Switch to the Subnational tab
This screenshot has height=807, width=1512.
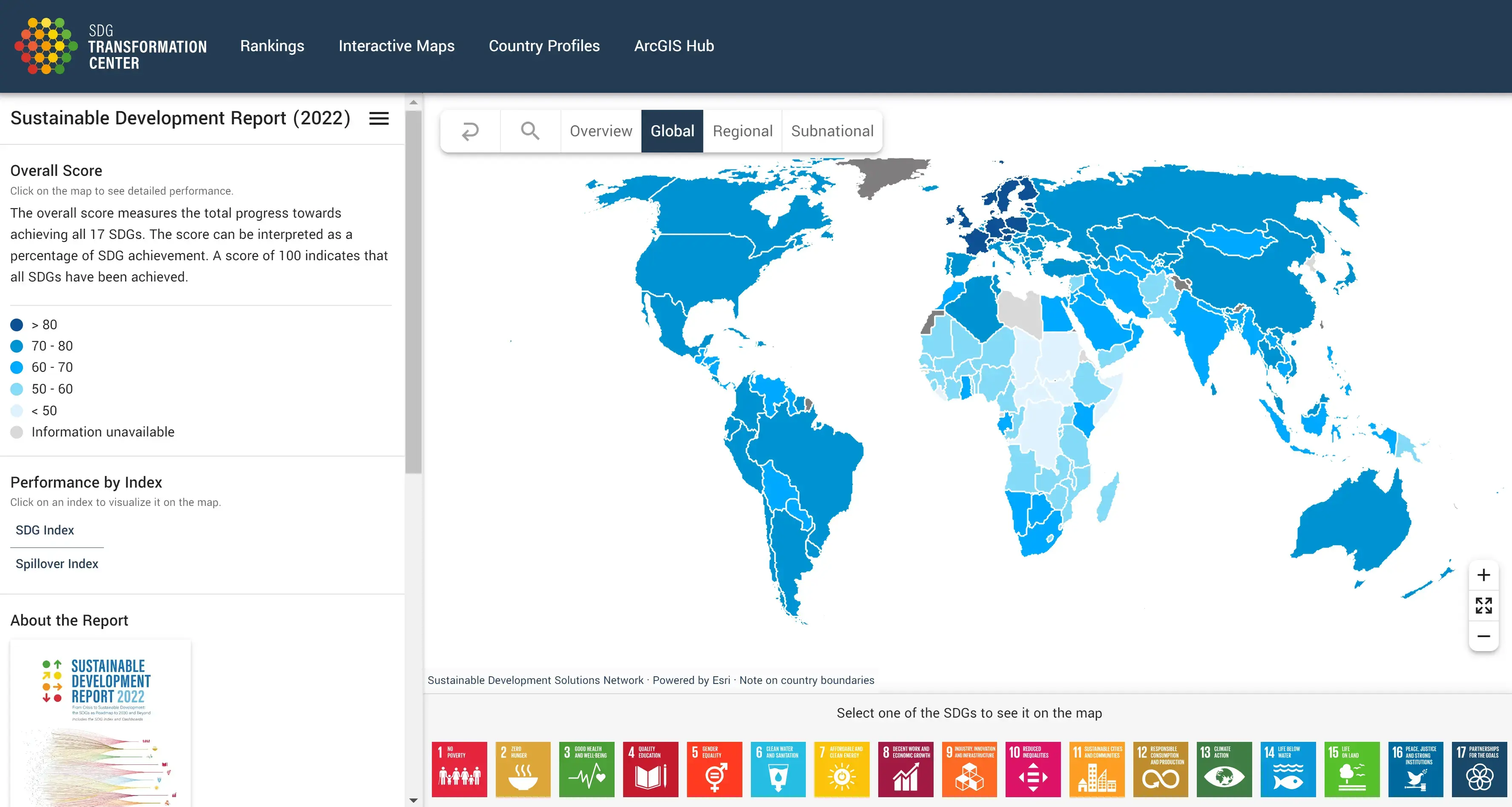pyautogui.click(x=832, y=131)
